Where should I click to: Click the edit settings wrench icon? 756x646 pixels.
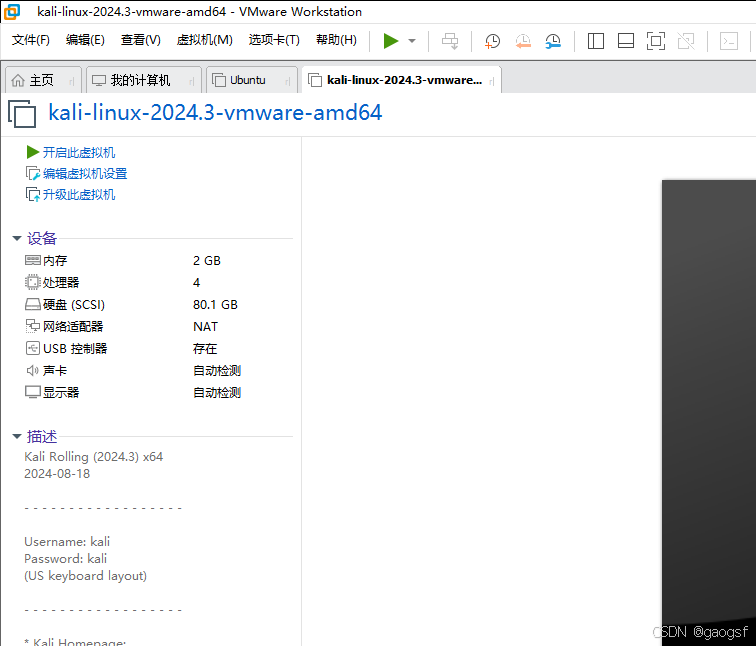tap(33, 174)
